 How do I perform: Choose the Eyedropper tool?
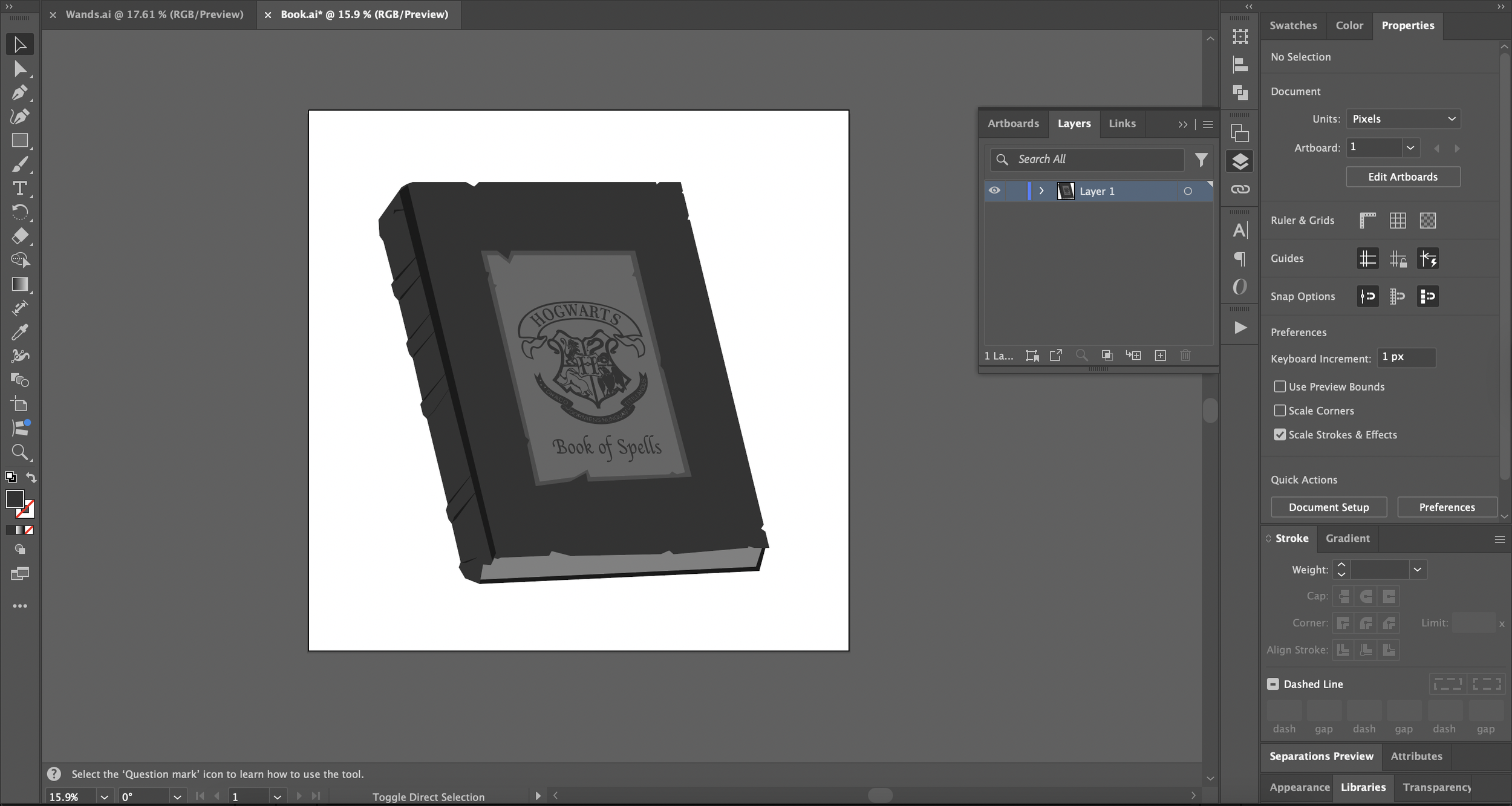click(19, 332)
